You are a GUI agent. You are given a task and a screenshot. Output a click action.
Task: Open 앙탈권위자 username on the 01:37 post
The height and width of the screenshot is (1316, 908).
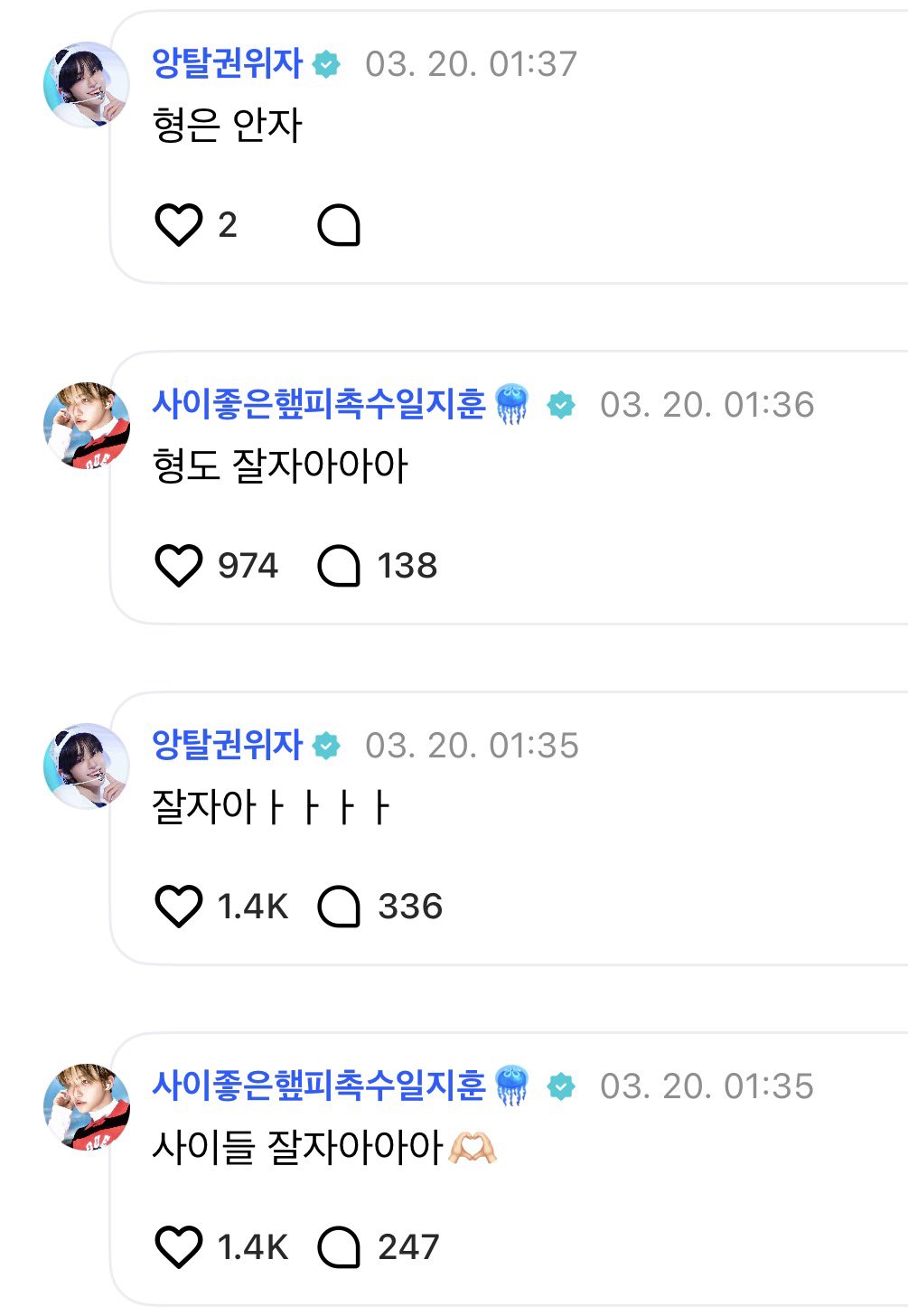227,63
